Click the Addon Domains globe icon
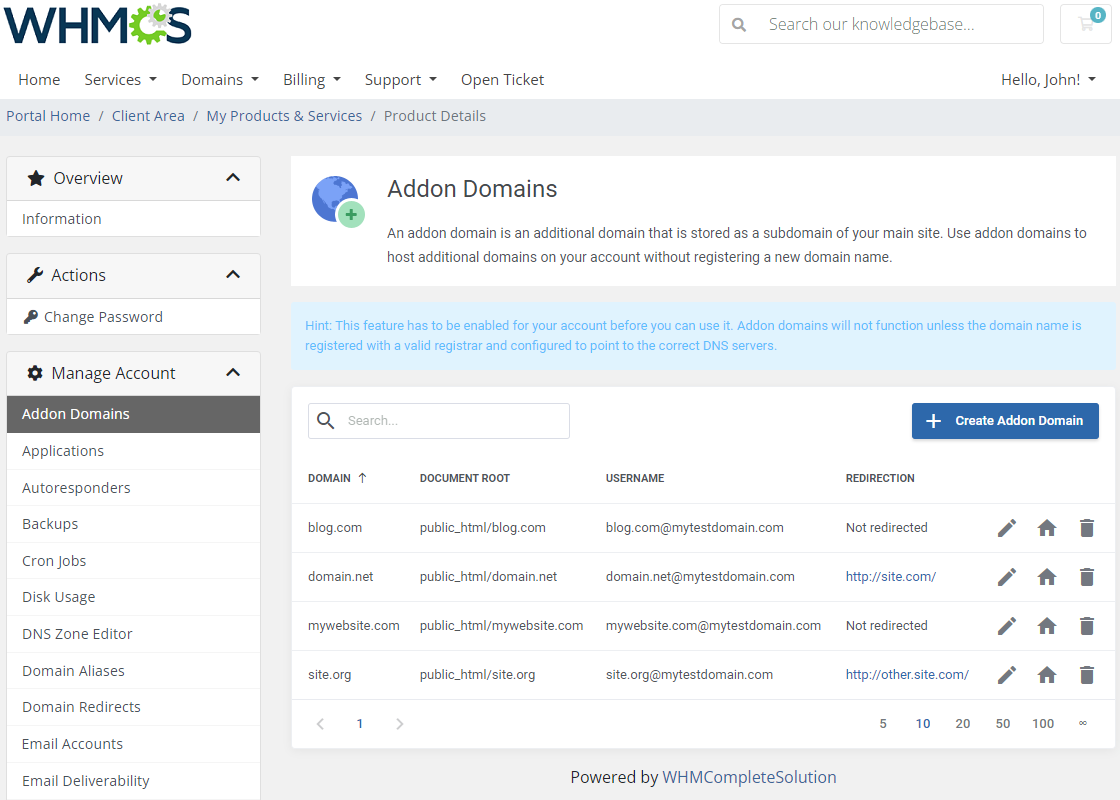The height and width of the screenshot is (800, 1120). [338, 201]
